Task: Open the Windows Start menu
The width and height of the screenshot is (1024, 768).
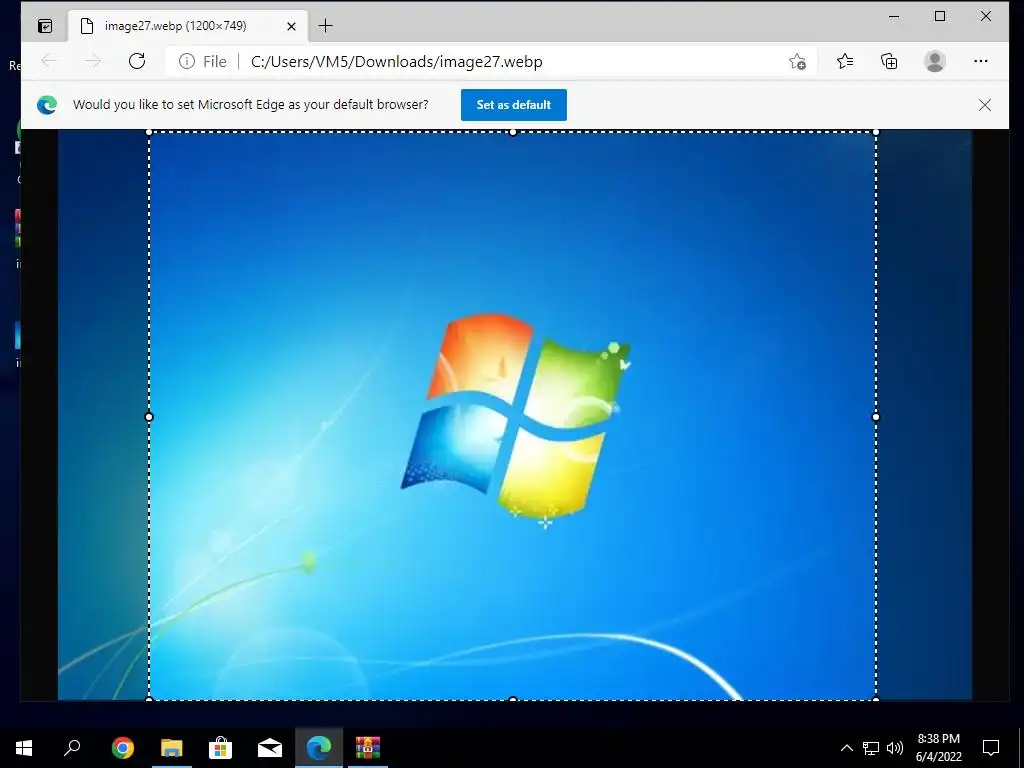Action: pyautogui.click(x=24, y=748)
